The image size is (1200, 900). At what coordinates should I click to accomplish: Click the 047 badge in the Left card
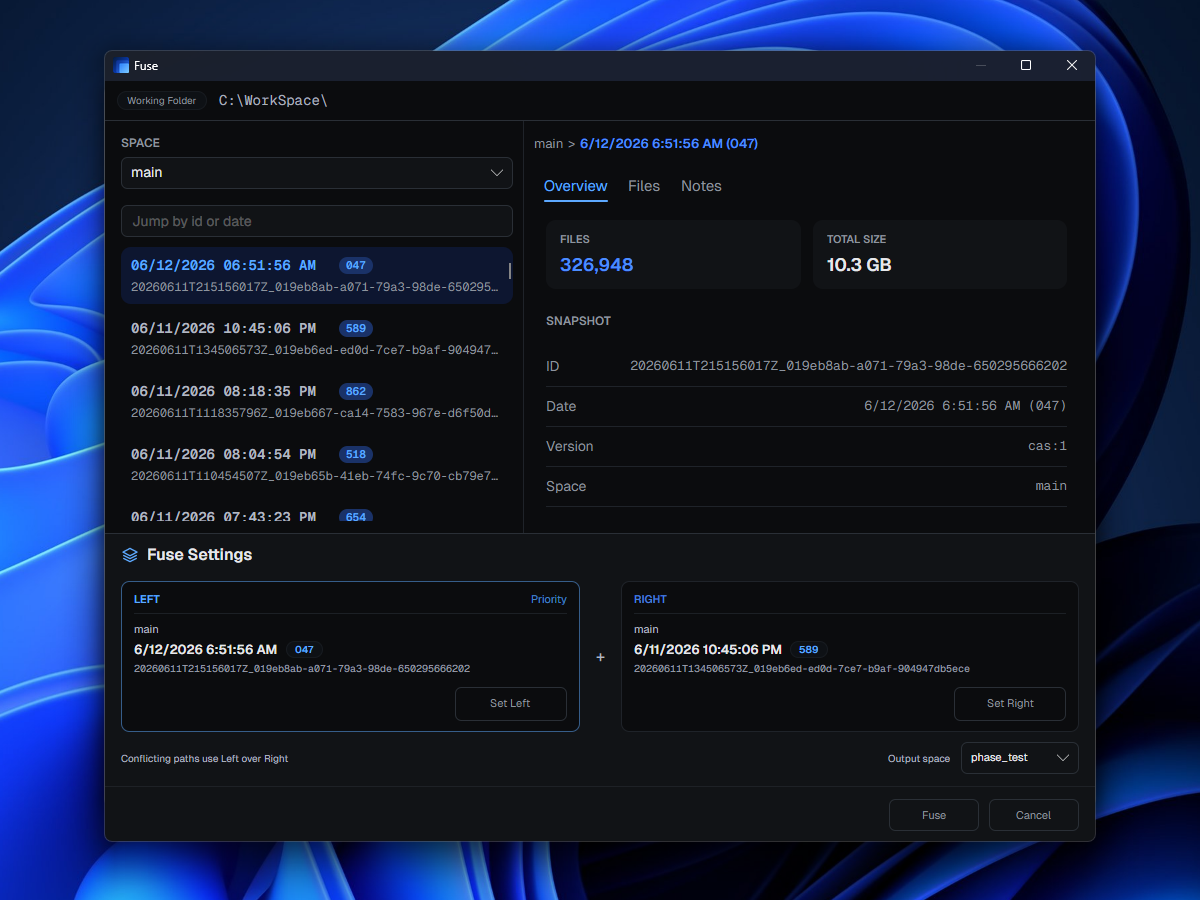coord(304,650)
